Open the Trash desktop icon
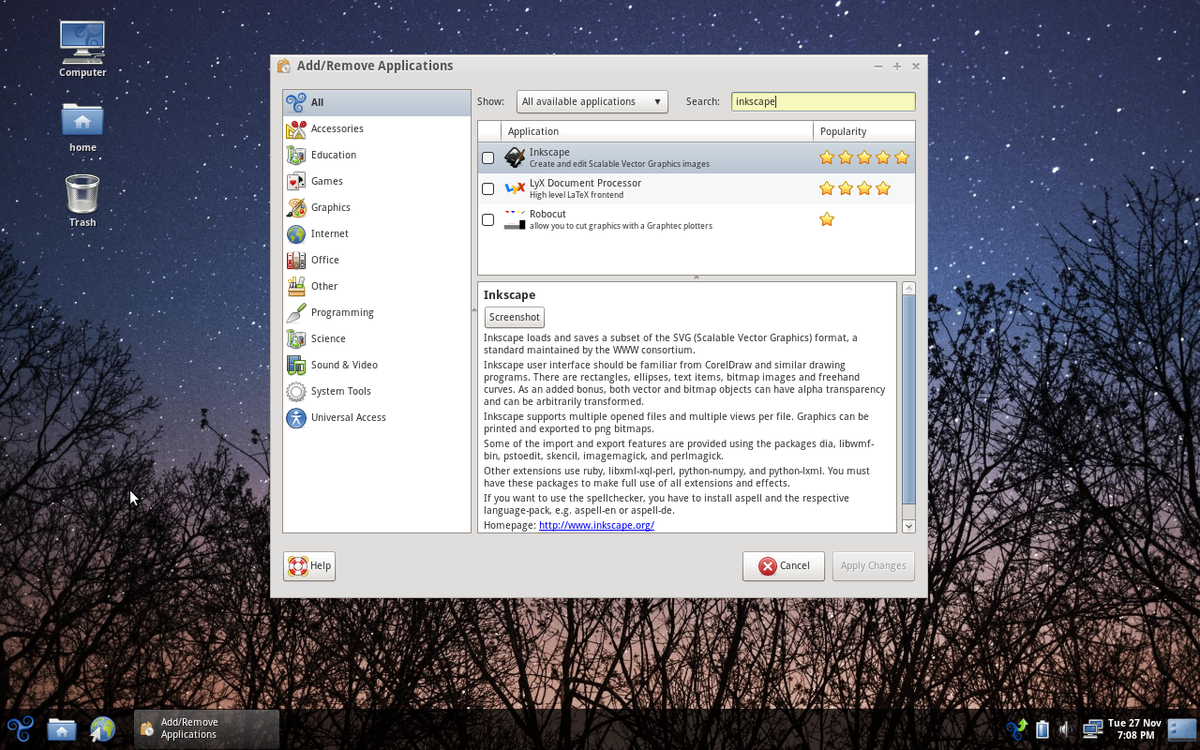 click(82, 201)
